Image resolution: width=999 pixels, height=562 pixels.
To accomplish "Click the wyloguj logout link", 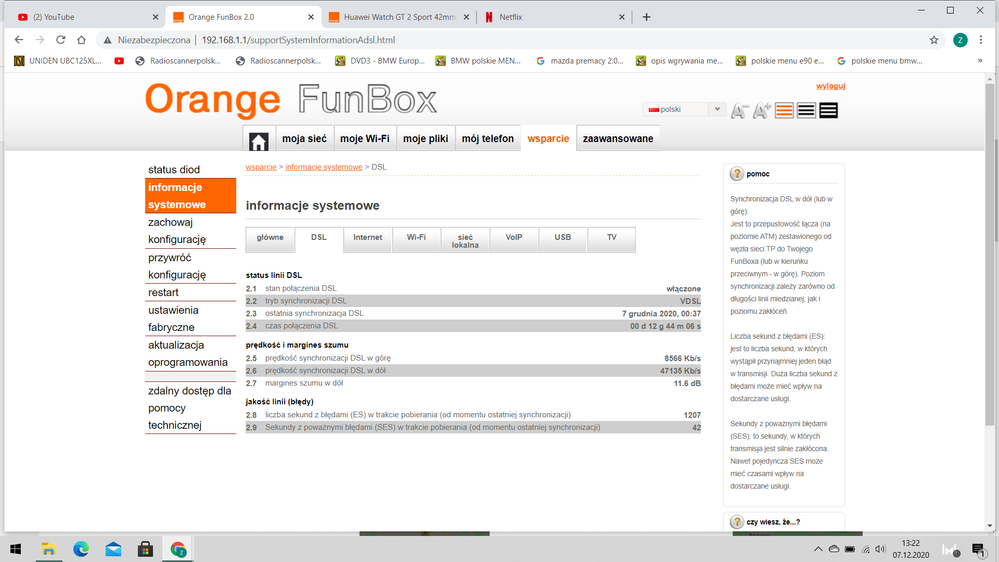I will 830,87.
